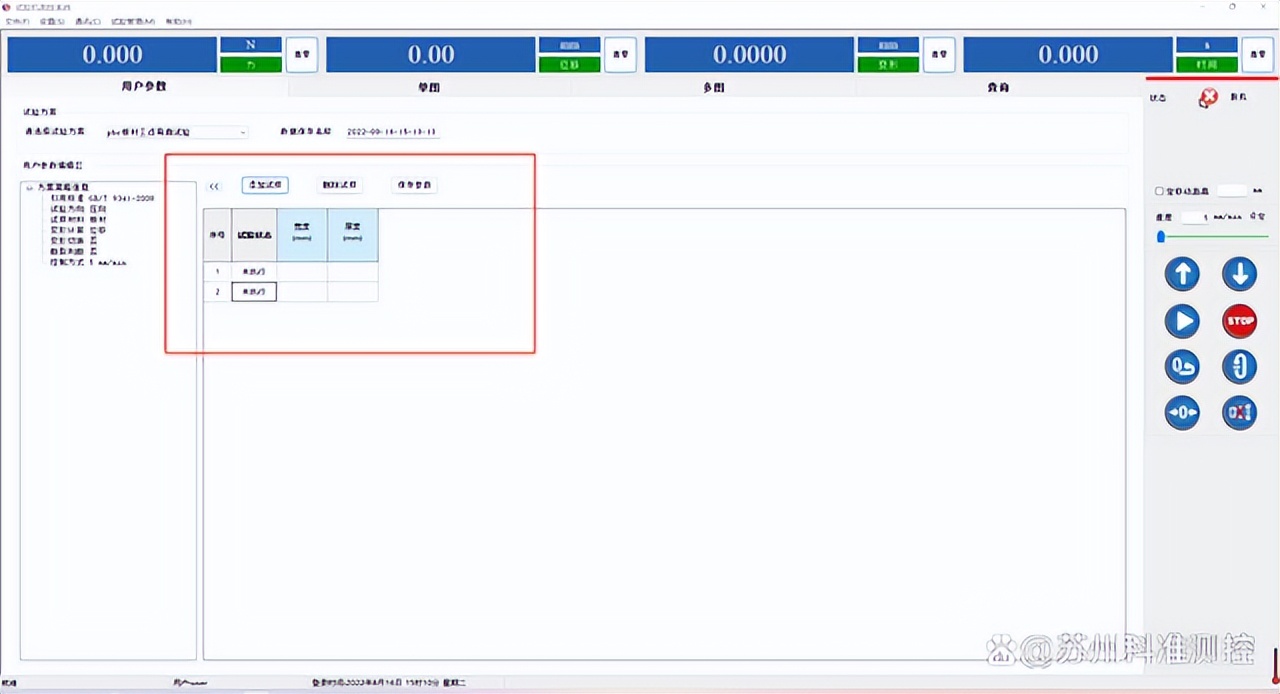Click the zero button beside the force display

pos(302,55)
